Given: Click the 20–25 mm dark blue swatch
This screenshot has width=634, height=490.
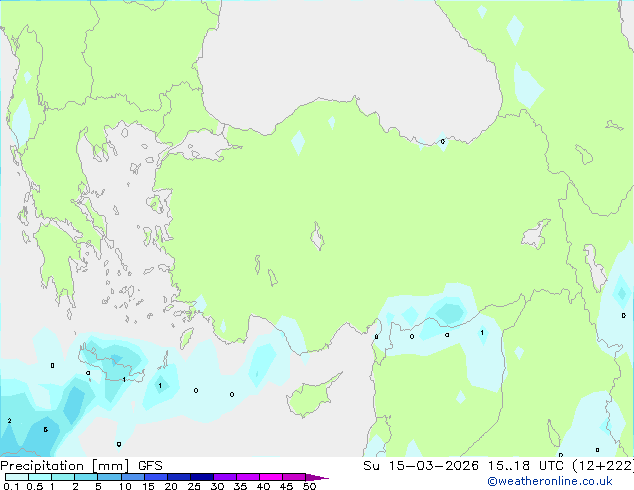Looking at the screenshot, I should pos(179,477).
